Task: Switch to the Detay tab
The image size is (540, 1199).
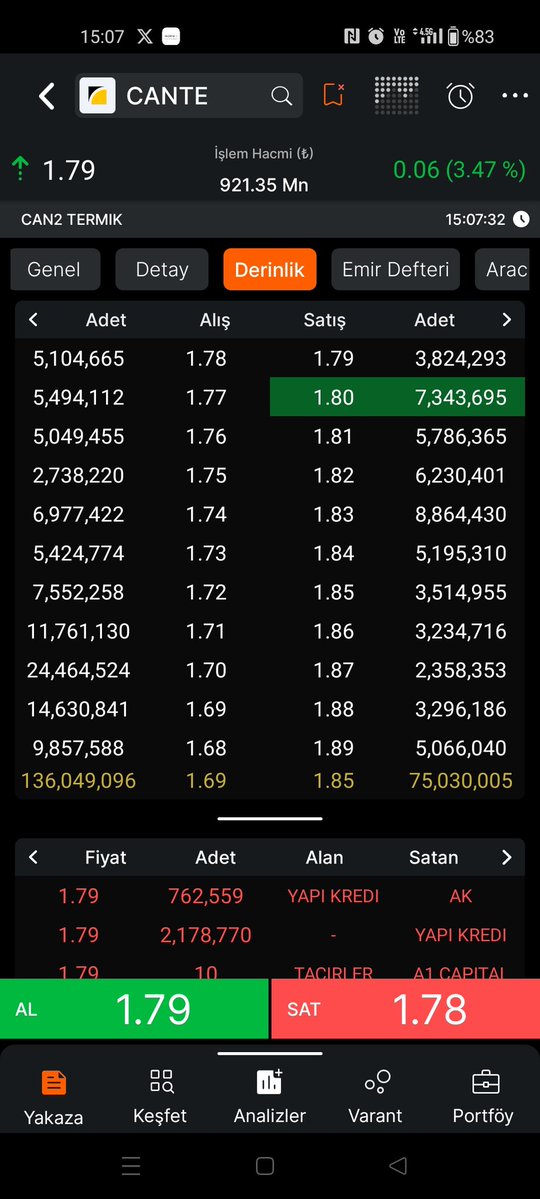Action: 161,269
